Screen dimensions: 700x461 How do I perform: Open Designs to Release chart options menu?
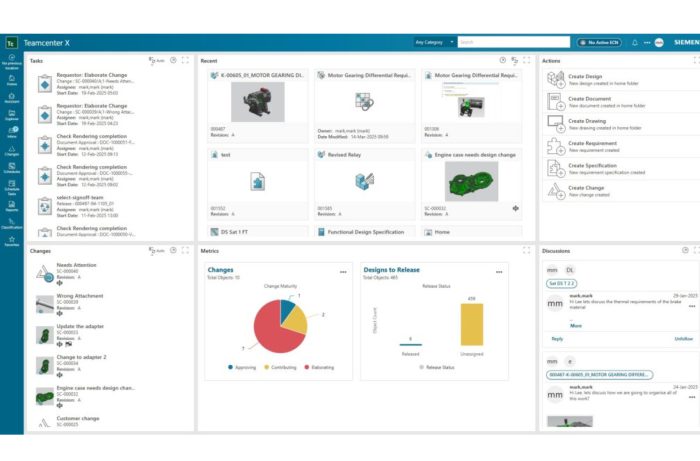pyautogui.click(x=497, y=271)
